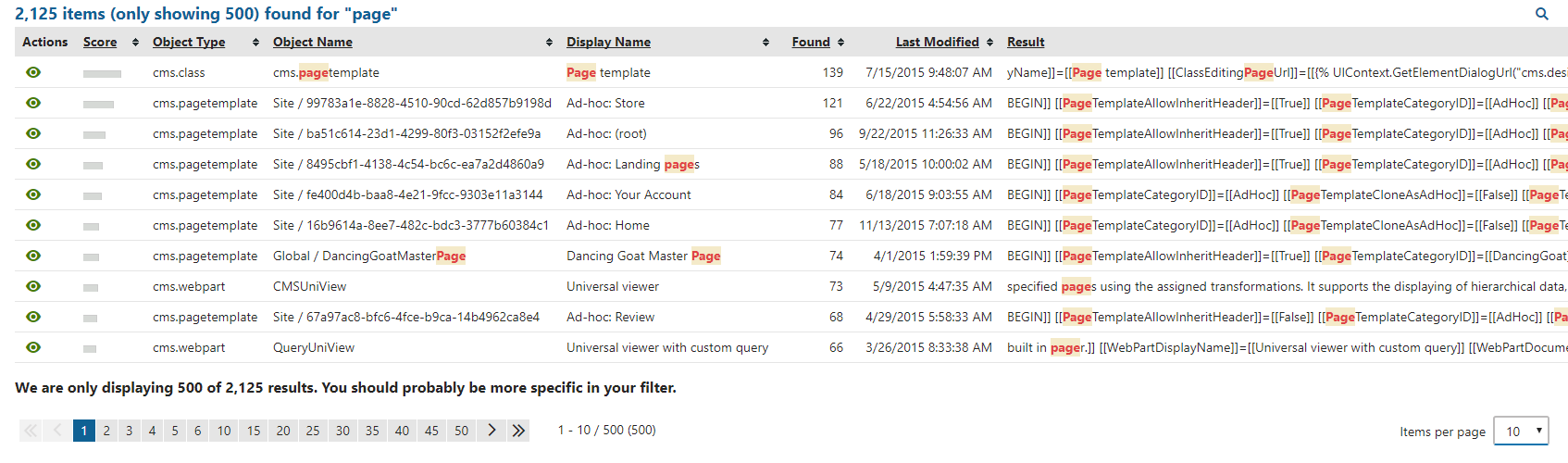The height and width of the screenshot is (463, 1568).
Task: Jump to last page double arrow
Action: 518,431
